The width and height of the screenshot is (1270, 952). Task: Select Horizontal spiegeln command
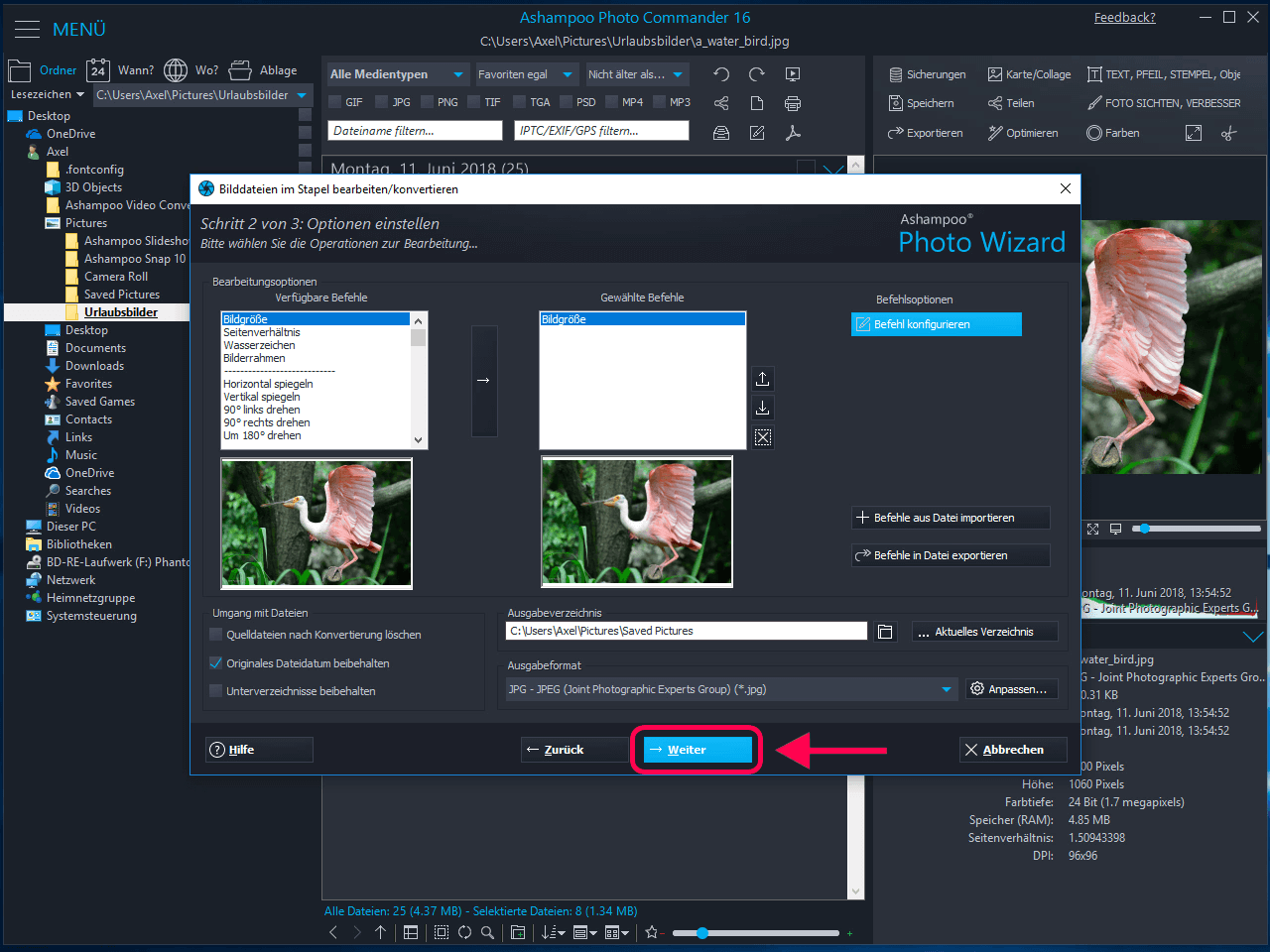[x=268, y=384]
